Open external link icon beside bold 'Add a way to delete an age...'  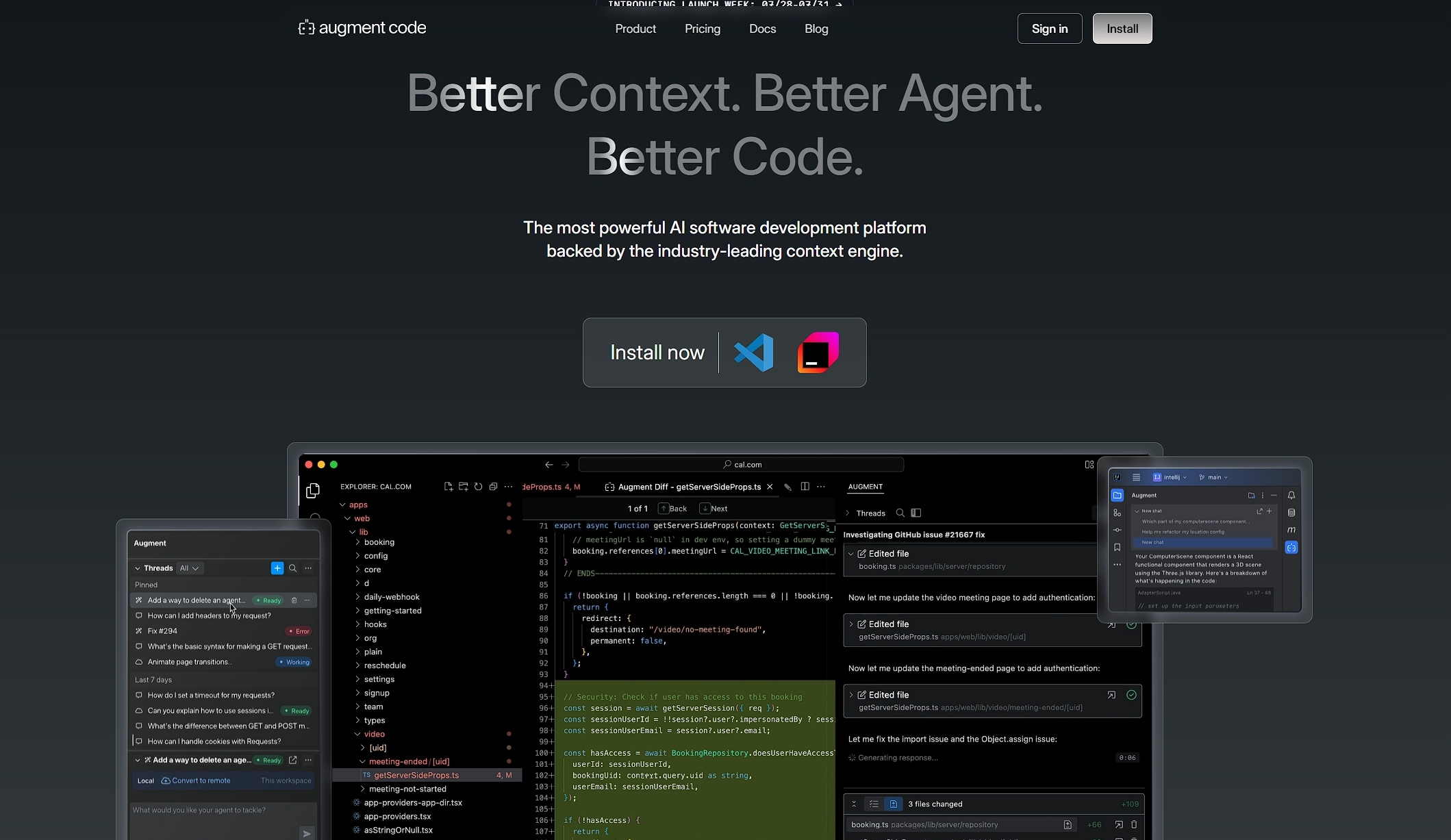[x=293, y=760]
